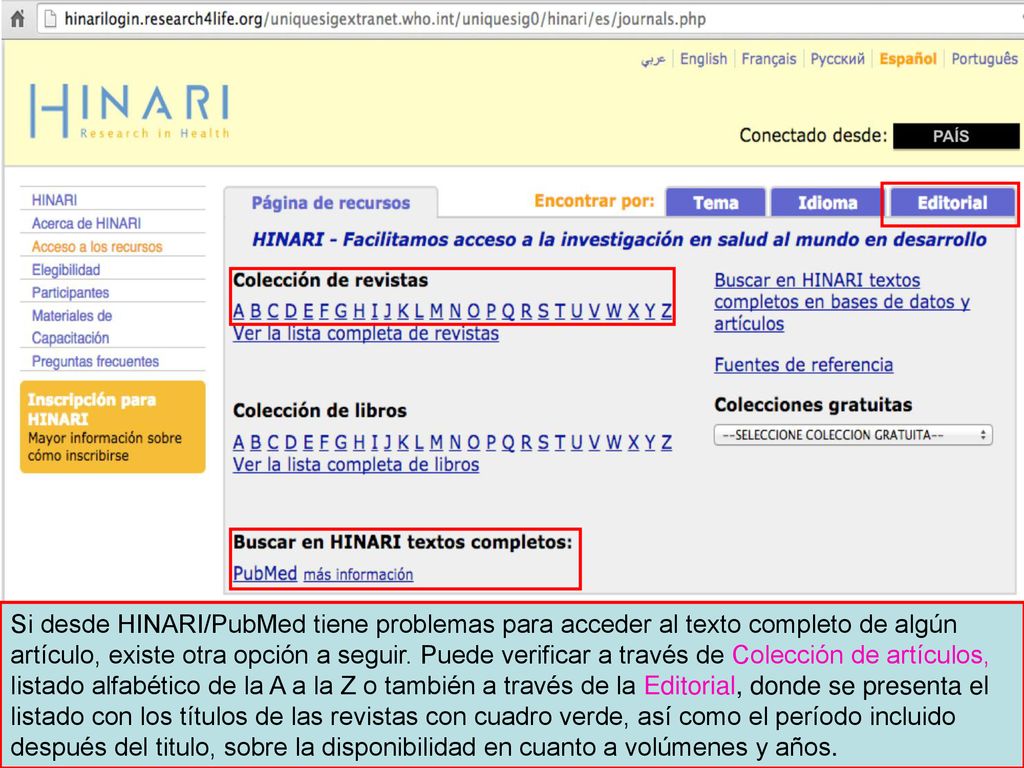Image resolution: width=1024 pixels, height=768 pixels.
Task: Find resources by Editorial tab
Action: click(x=952, y=203)
